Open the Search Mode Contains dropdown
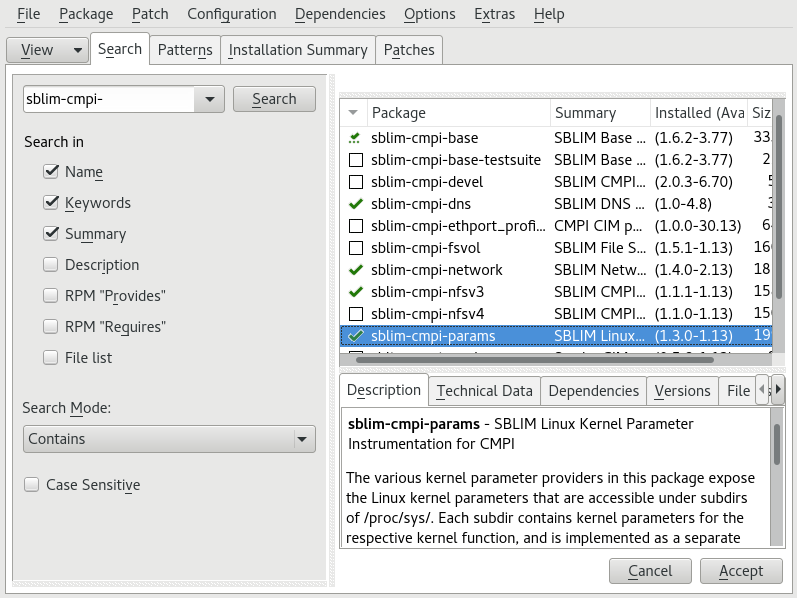797x598 pixels. (x=169, y=439)
